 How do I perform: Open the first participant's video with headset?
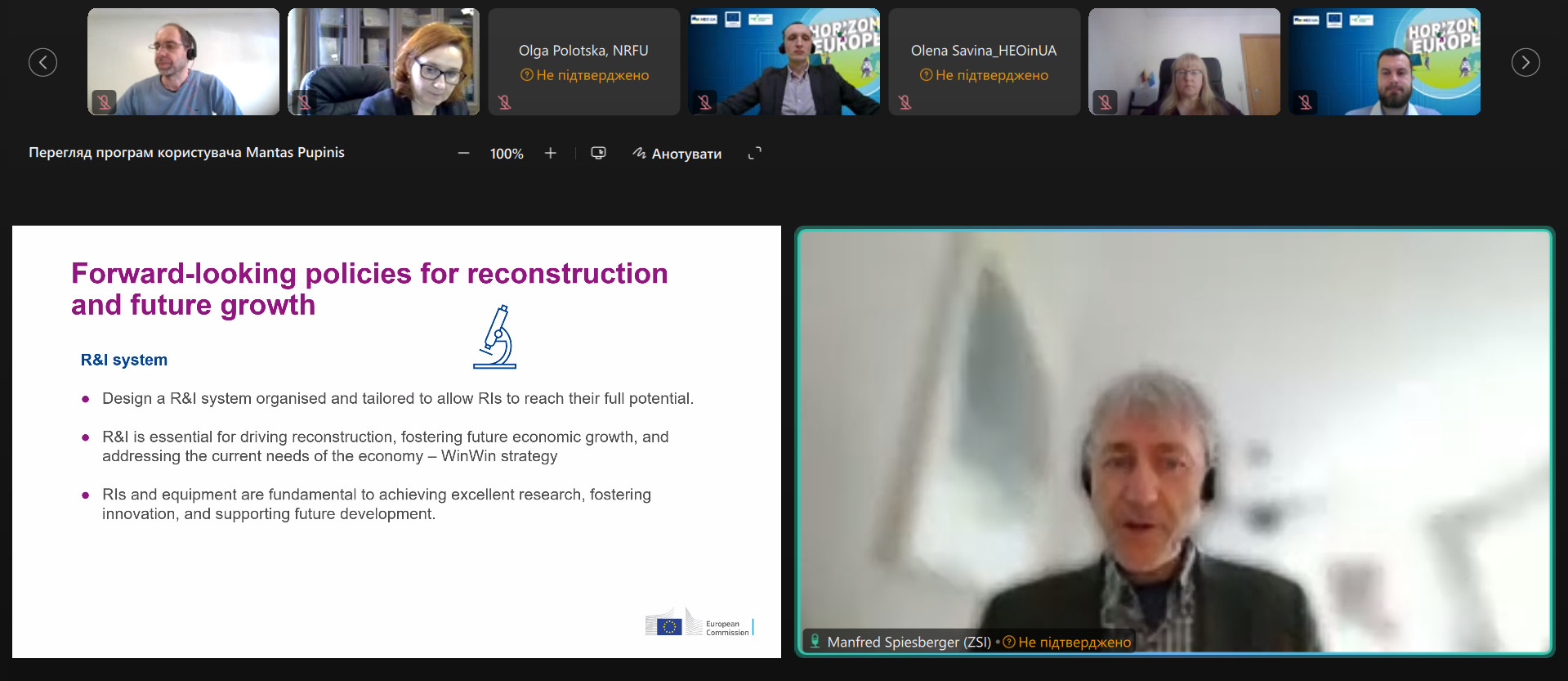point(183,62)
